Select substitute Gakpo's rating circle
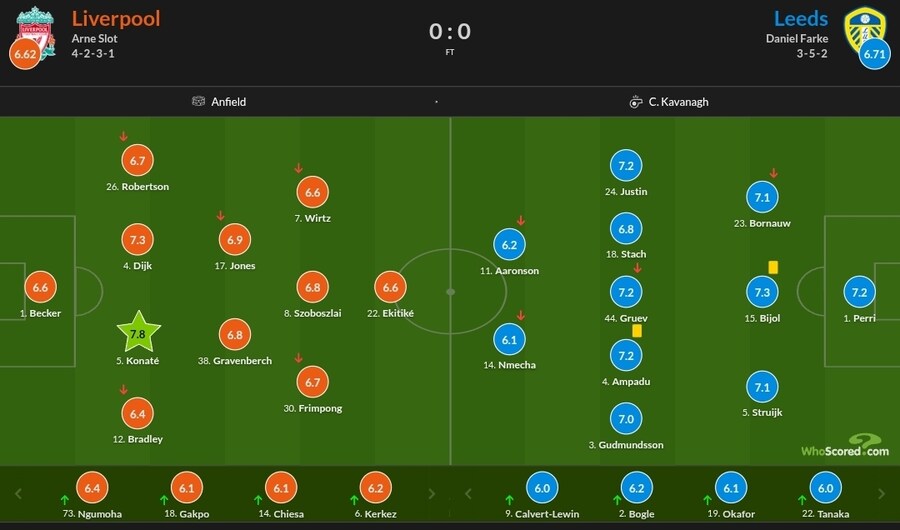 [x=186, y=489]
